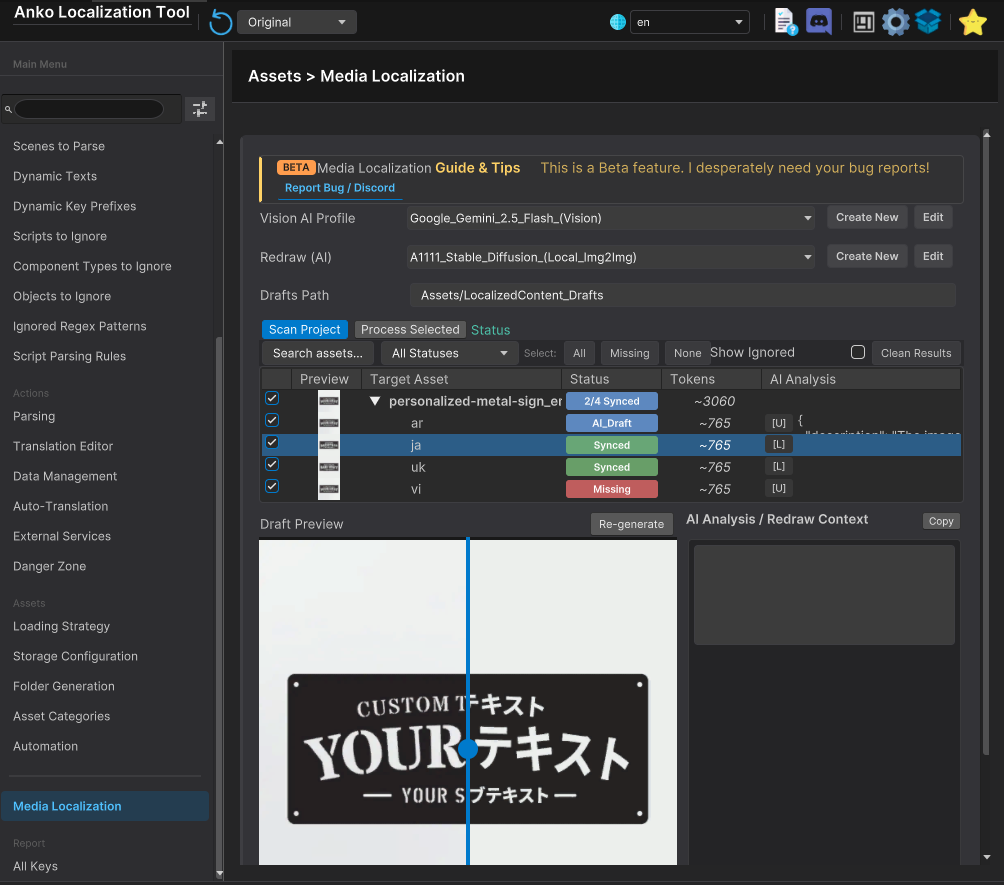This screenshot has height=885, width=1004.
Task: Open the Discord icon in toolbar
Action: (x=818, y=22)
